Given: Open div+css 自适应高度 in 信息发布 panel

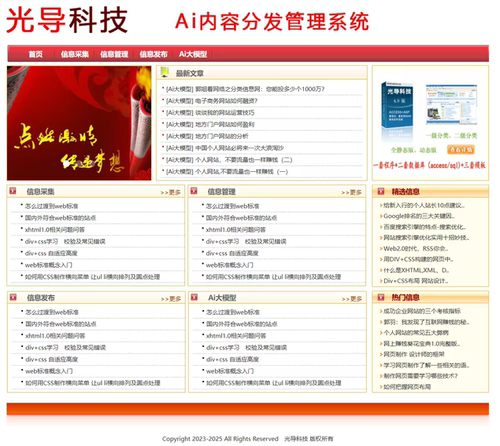Looking at the screenshot, I should click(x=51, y=359).
